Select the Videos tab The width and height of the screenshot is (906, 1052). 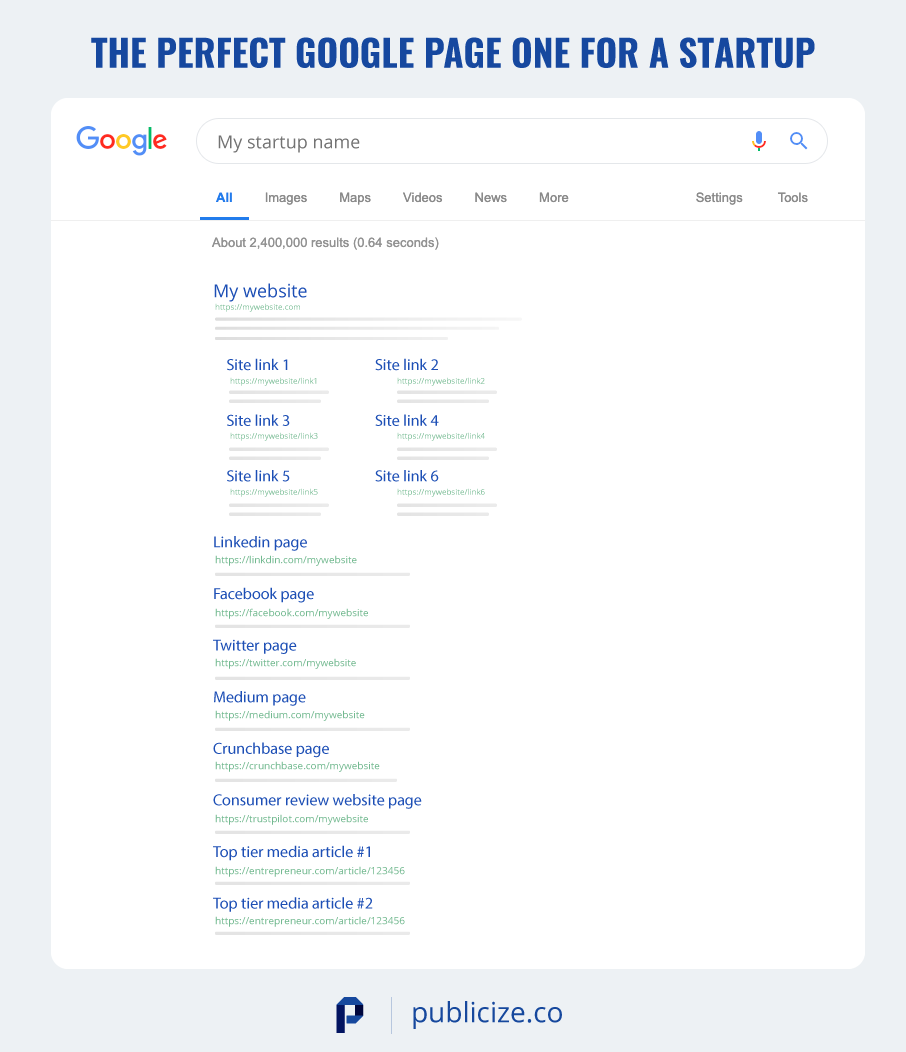(422, 198)
